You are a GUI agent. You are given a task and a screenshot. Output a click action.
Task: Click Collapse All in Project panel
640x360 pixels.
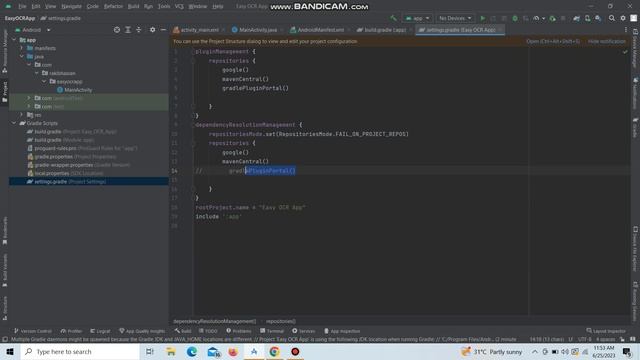tap(139, 30)
